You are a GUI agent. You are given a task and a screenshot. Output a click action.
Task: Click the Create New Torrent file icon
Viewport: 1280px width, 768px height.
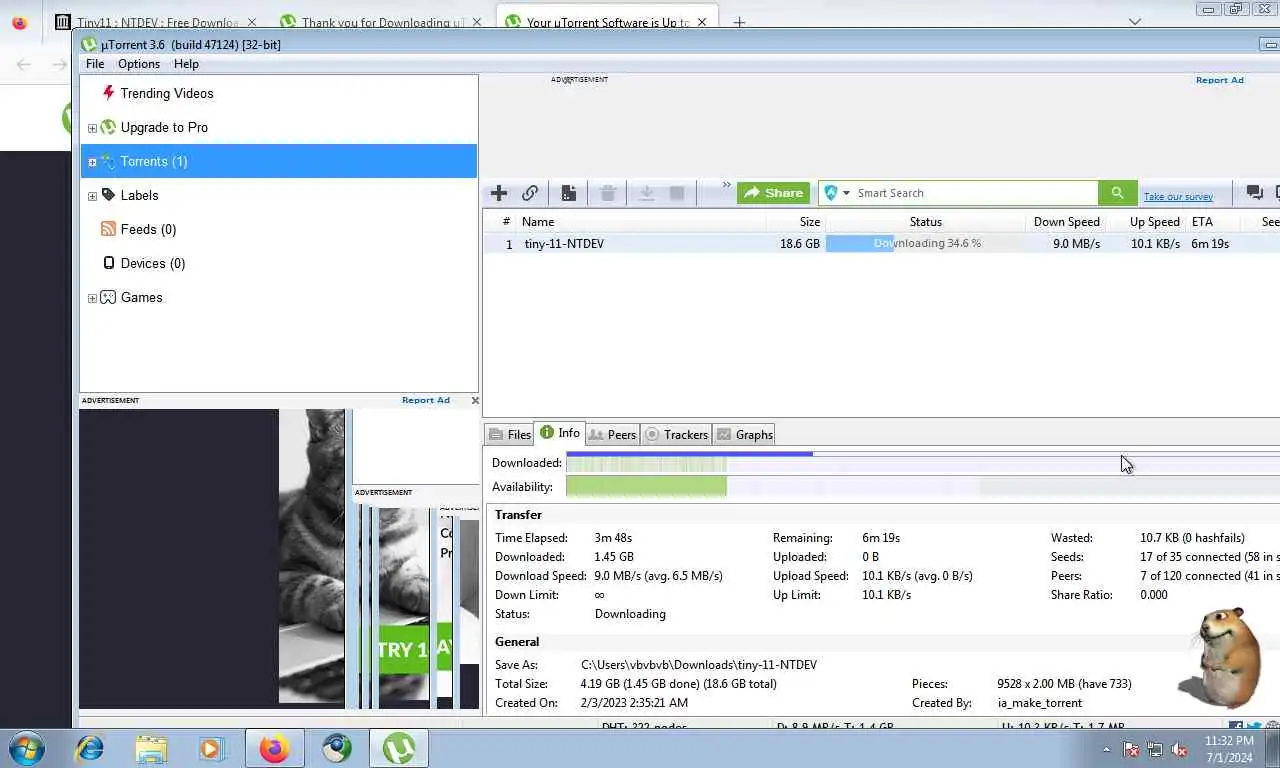point(569,193)
